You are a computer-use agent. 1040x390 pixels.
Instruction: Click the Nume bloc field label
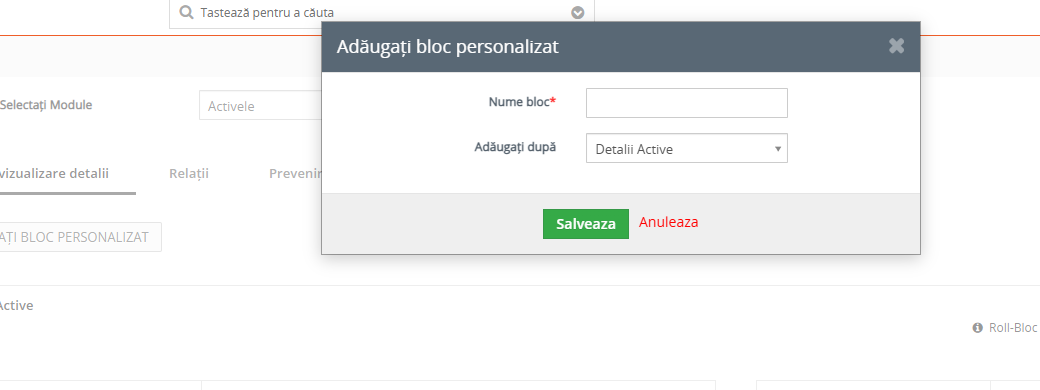tap(522, 102)
